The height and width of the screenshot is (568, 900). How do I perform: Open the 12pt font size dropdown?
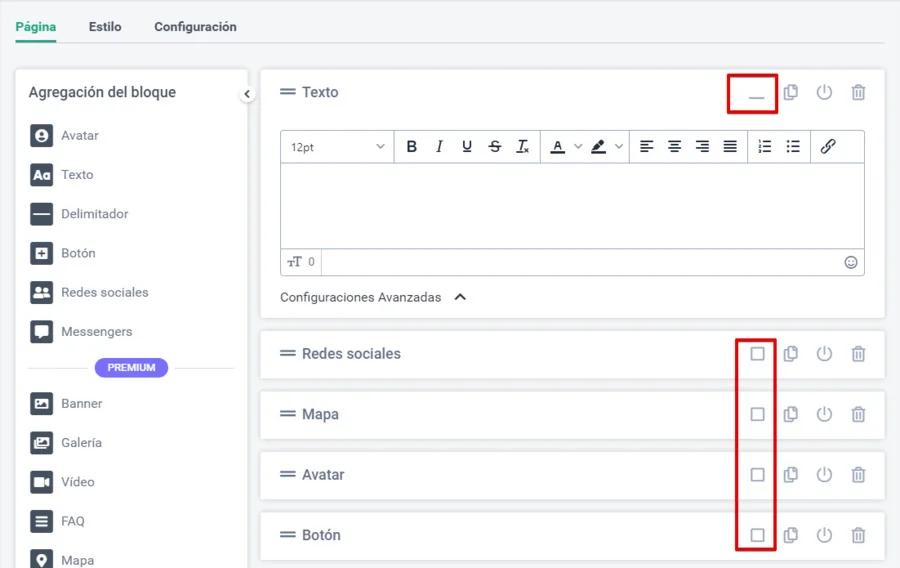(x=337, y=147)
